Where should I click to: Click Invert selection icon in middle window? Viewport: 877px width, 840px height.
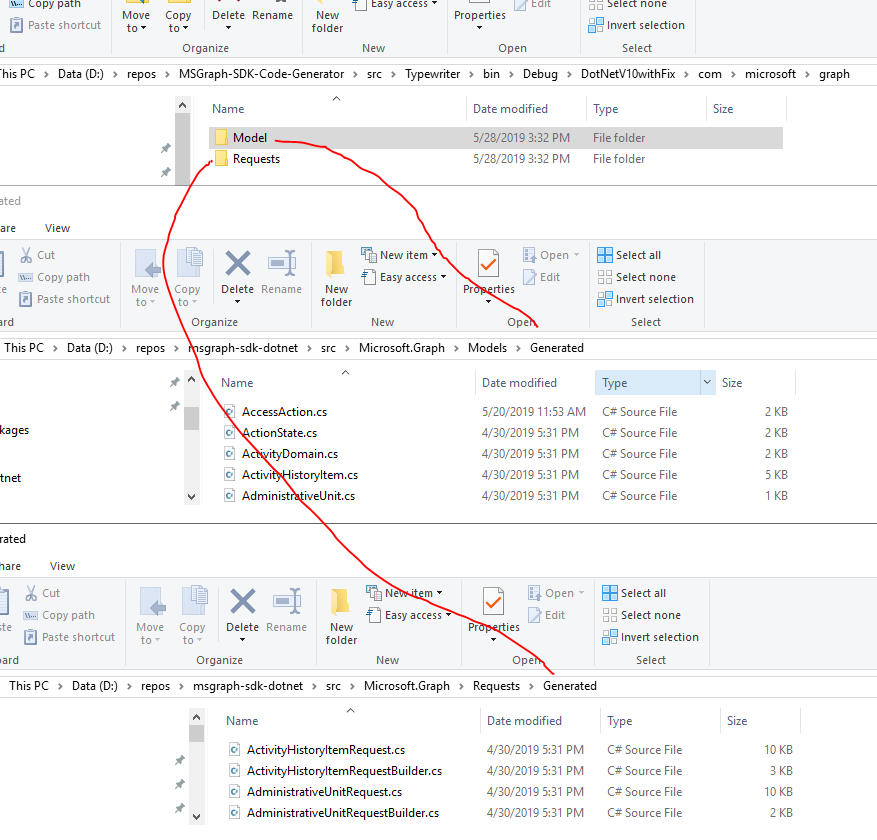[605, 299]
